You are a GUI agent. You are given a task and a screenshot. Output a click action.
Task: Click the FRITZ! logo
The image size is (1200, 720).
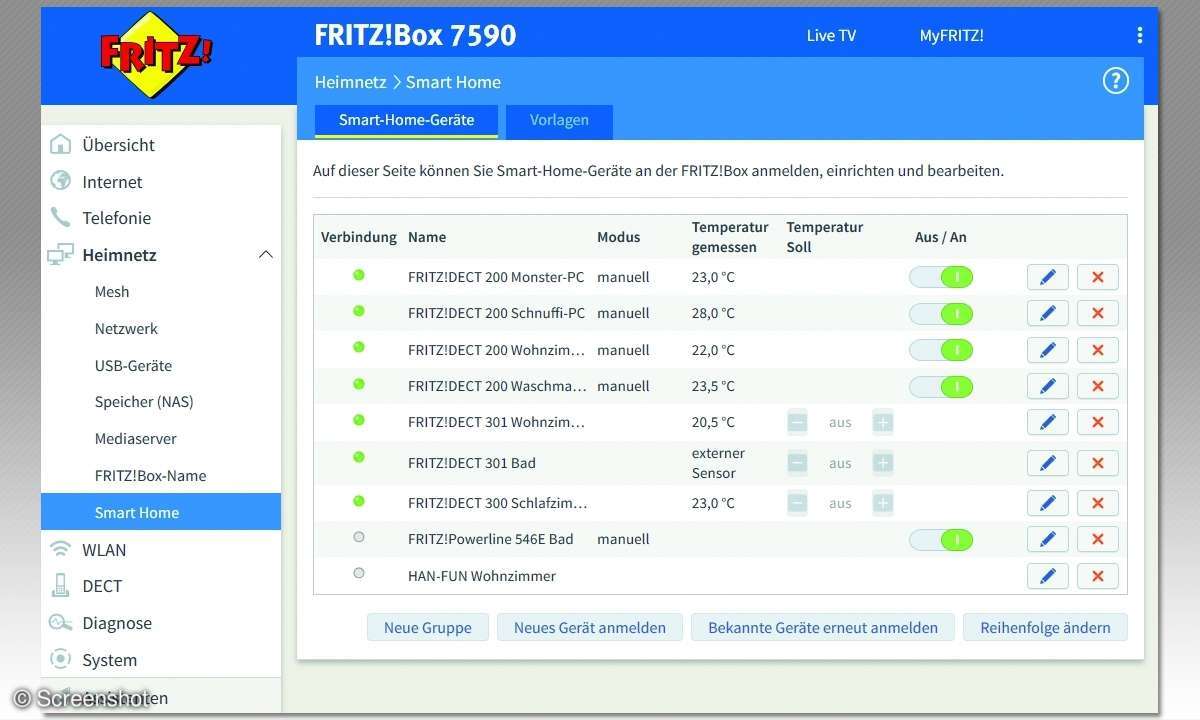tap(157, 54)
